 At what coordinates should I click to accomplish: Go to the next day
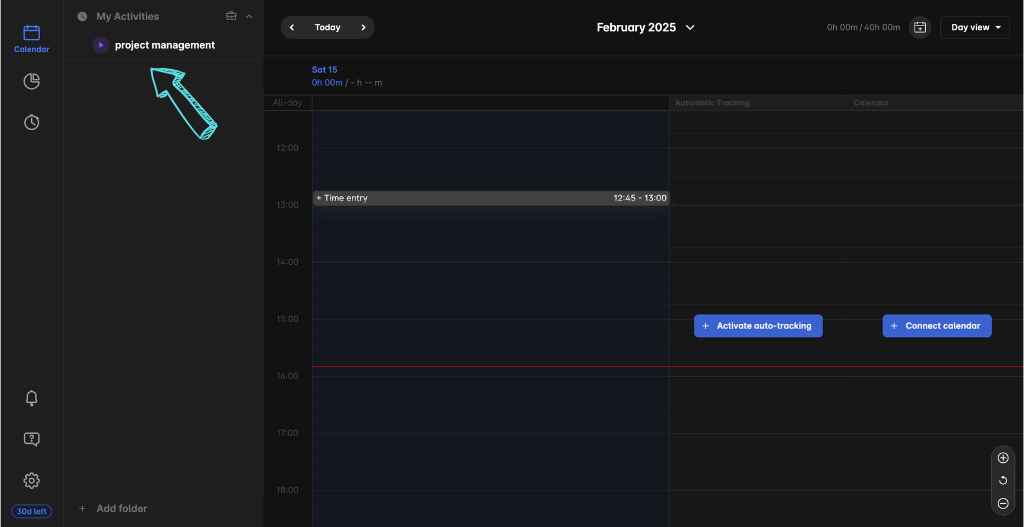pyautogui.click(x=363, y=28)
